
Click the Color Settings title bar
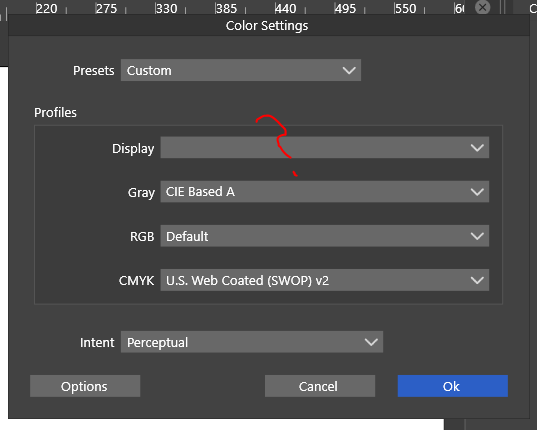point(269,25)
